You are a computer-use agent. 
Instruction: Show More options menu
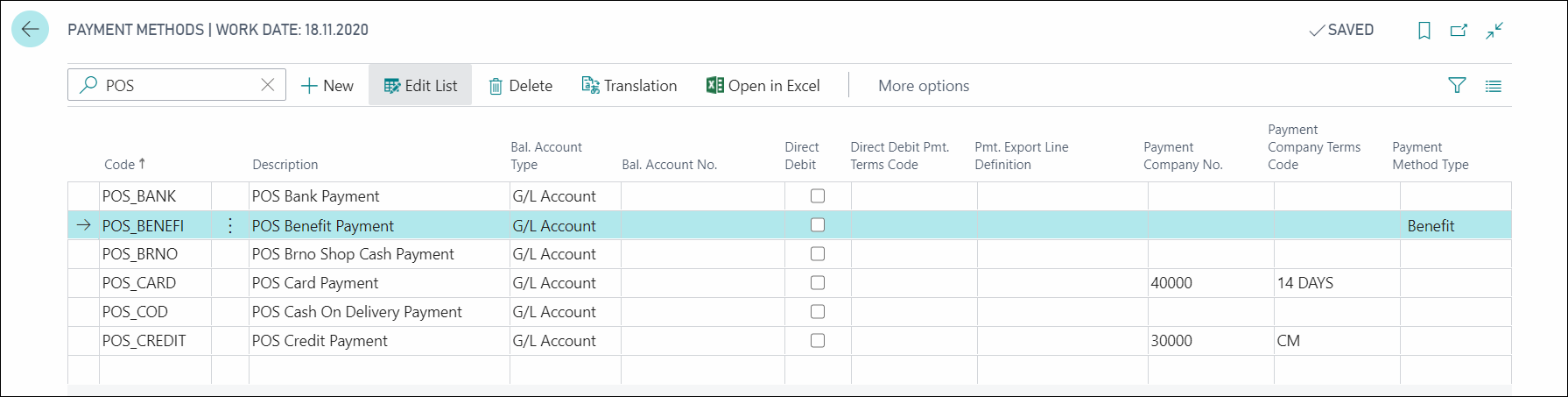[x=924, y=85]
